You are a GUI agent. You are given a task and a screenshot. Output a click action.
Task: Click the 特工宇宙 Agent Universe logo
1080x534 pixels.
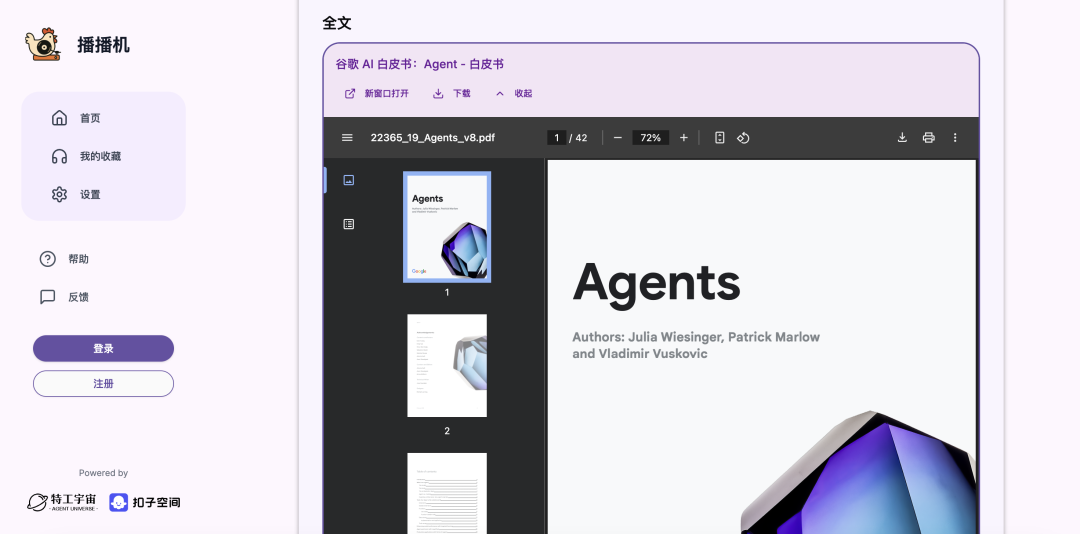(x=63, y=502)
